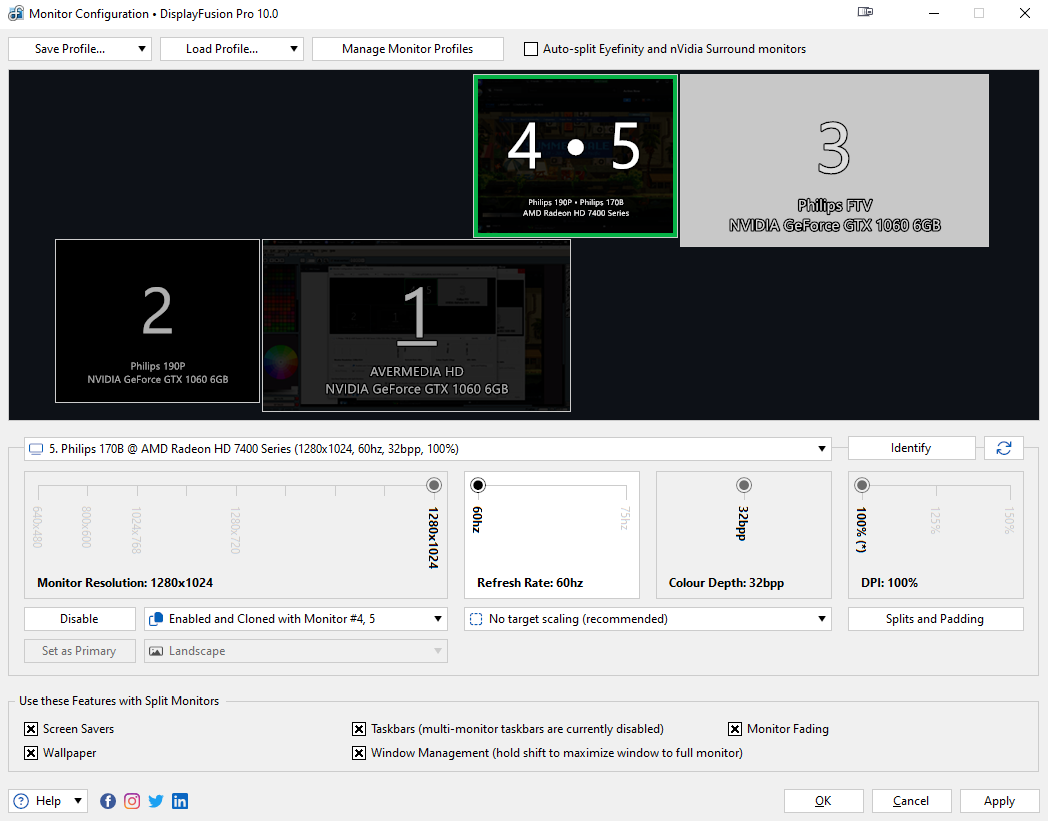Click the Splits and Padding button
This screenshot has width=1048, height=821.
pyautogui.click(x=935, y=619)
